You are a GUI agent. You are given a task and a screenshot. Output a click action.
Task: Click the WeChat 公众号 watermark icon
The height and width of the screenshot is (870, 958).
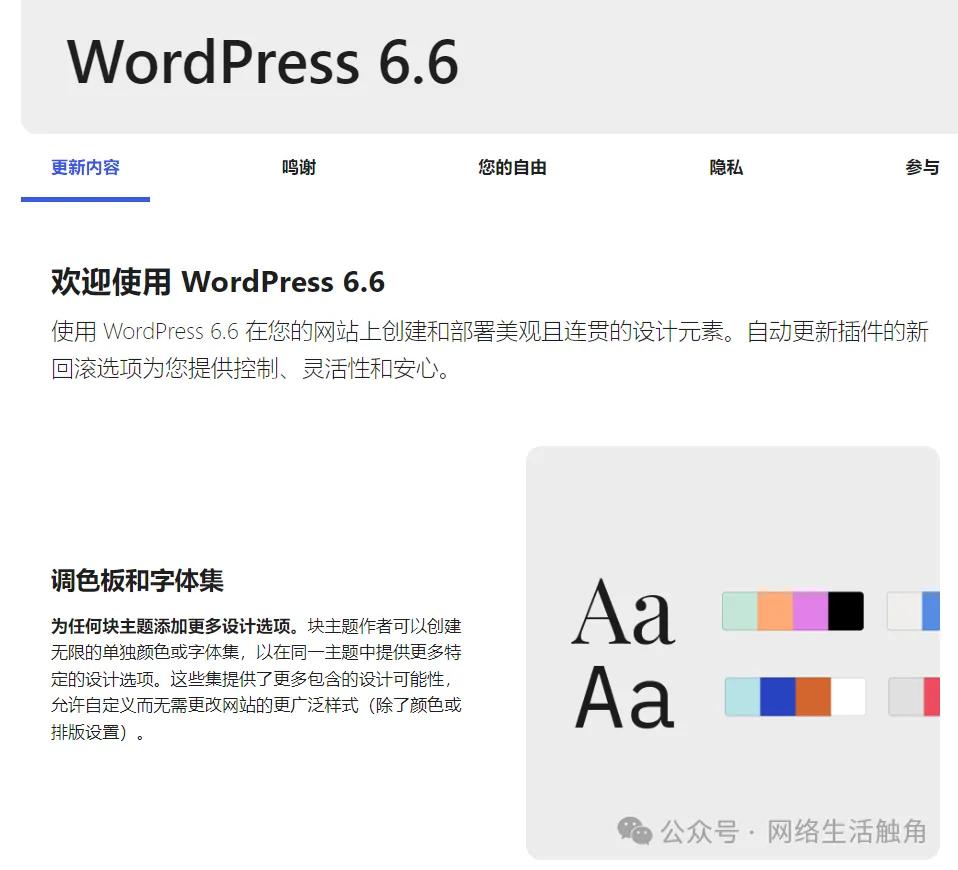pos(632,830)
